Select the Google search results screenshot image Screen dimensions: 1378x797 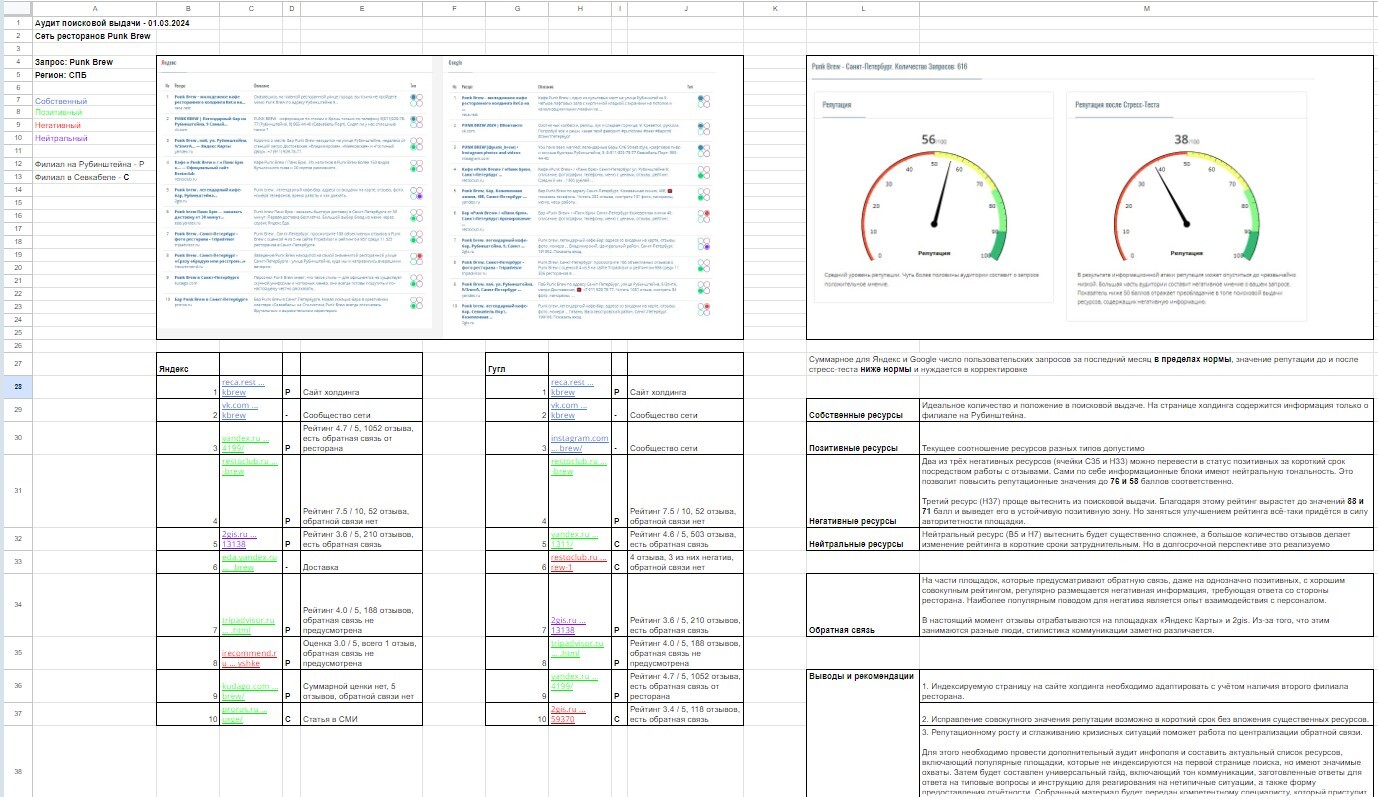coord(591,197)
